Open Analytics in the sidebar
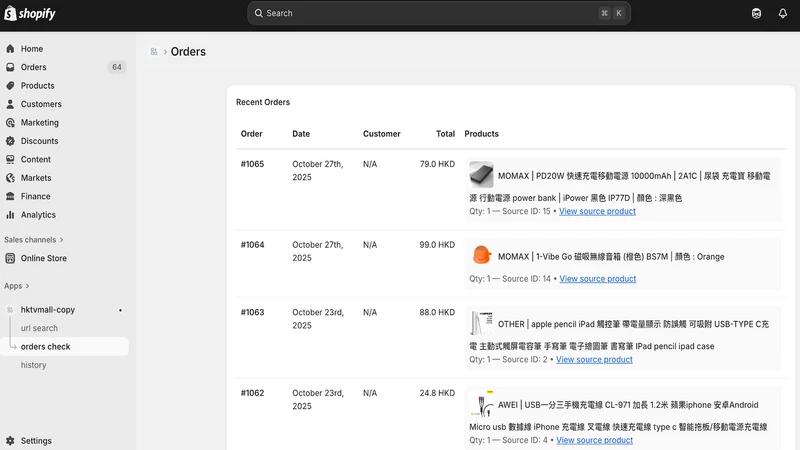The image size is (800, 450). (x=38, y=215)
